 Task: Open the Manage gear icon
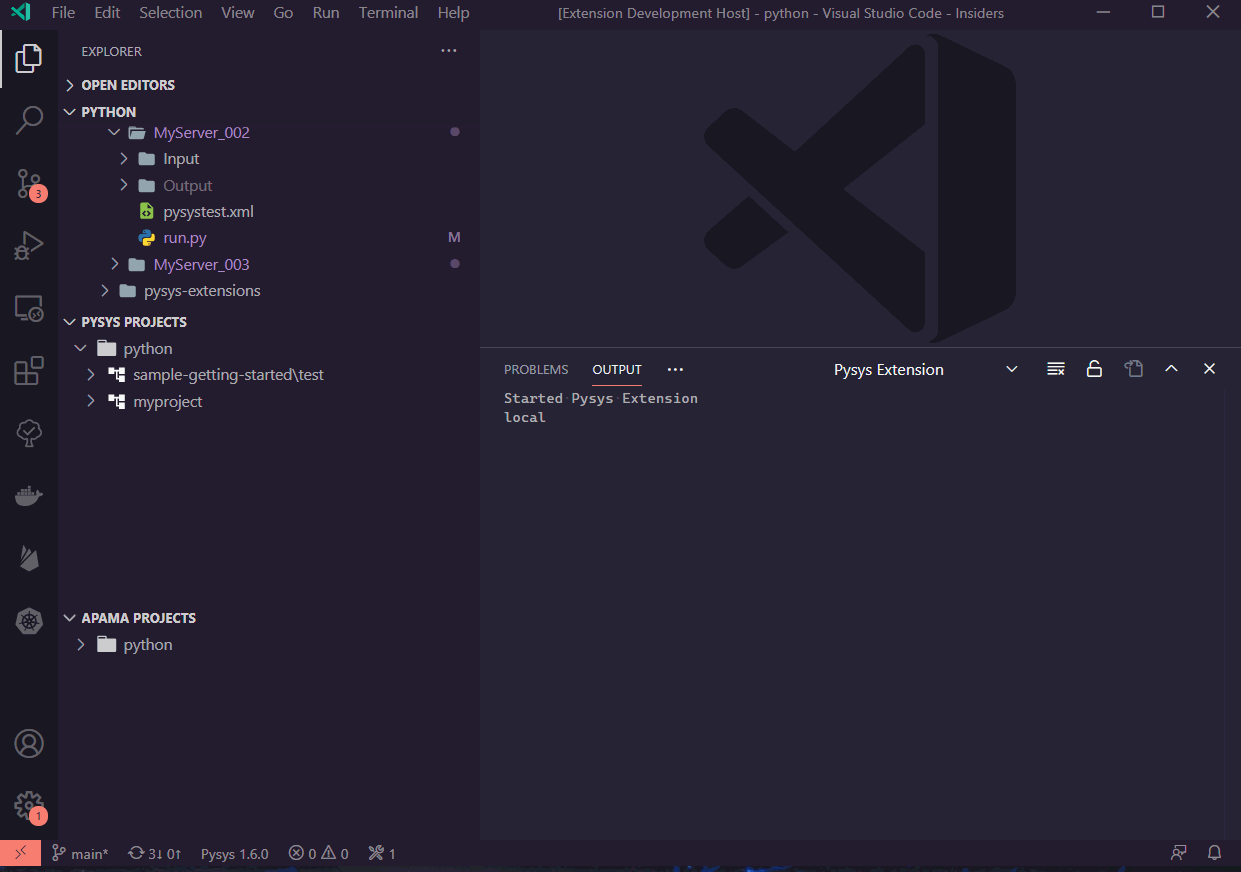pyautogui.click(x=29, y=806)
